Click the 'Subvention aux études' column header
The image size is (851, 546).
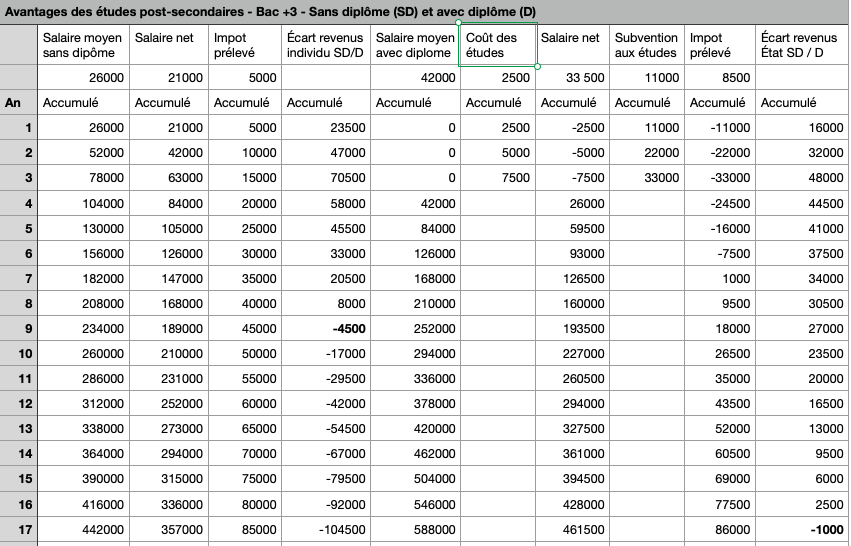point(646,45)
